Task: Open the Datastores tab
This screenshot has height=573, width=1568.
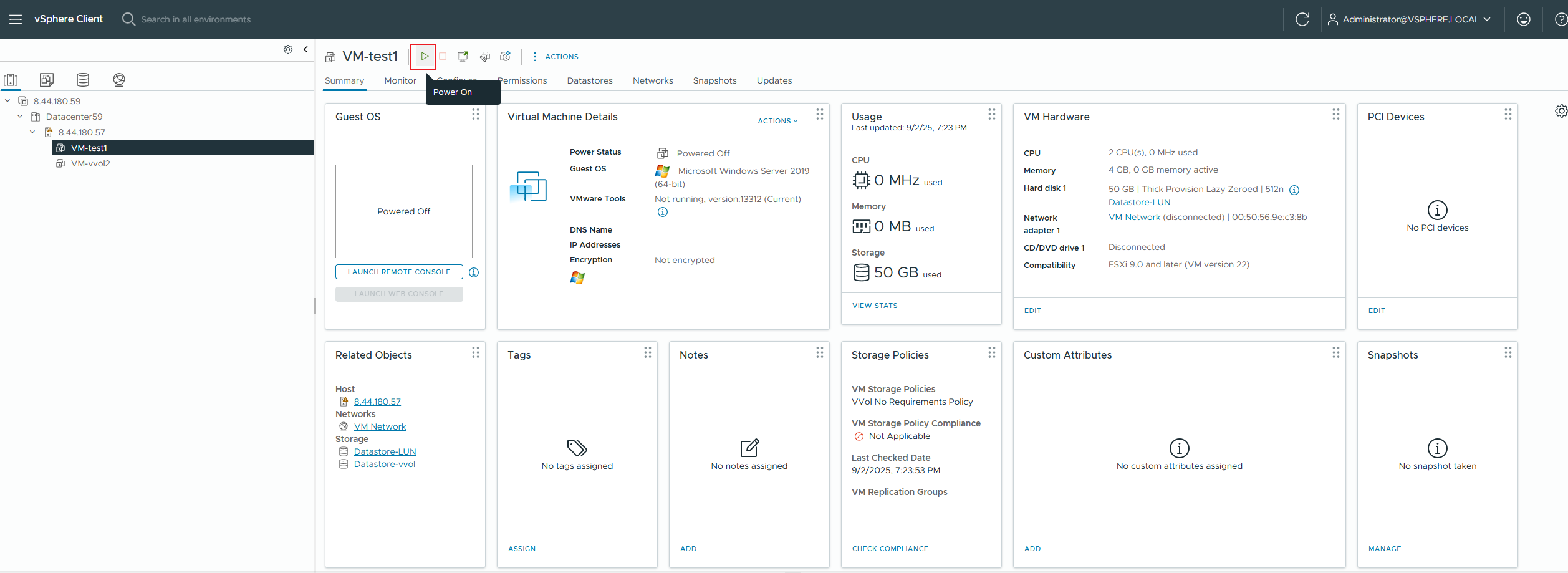Action: coord(590,80)
